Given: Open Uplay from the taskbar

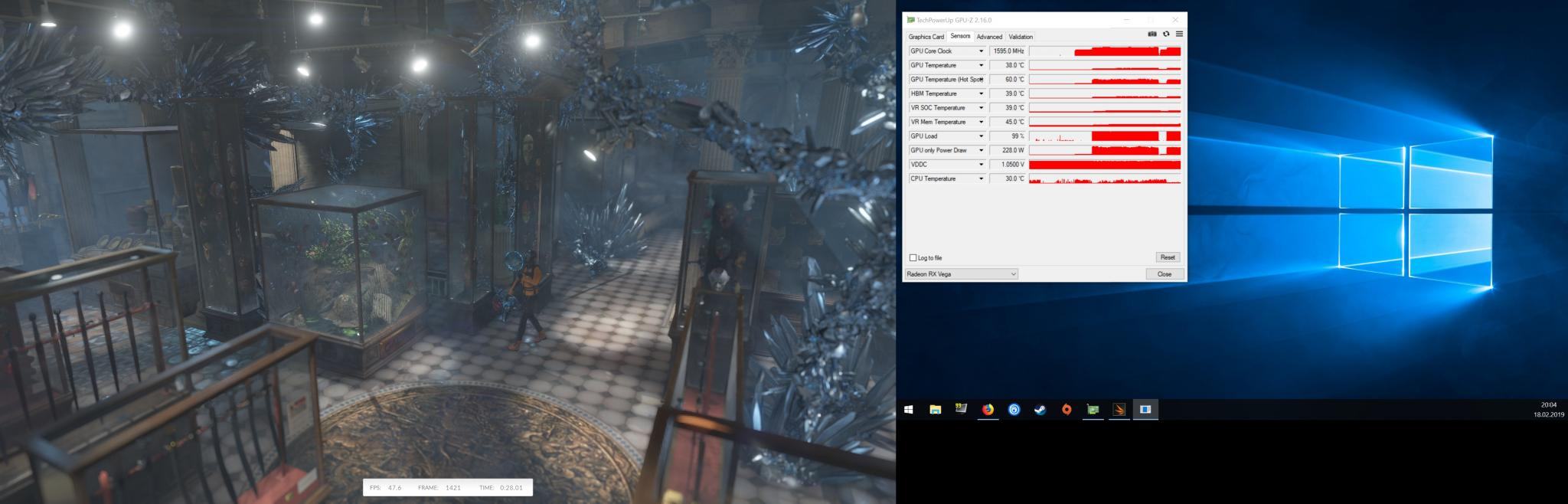Looking at the screenshot, I should coord(1014,410).
